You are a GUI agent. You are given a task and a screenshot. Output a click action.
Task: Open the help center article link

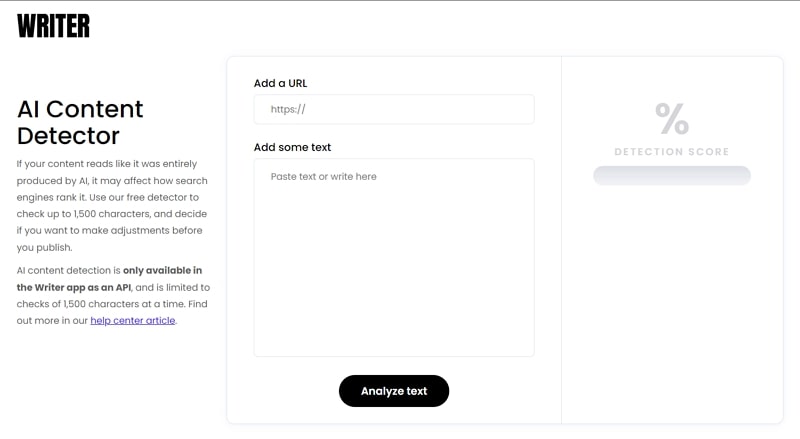tap(133, 321)
